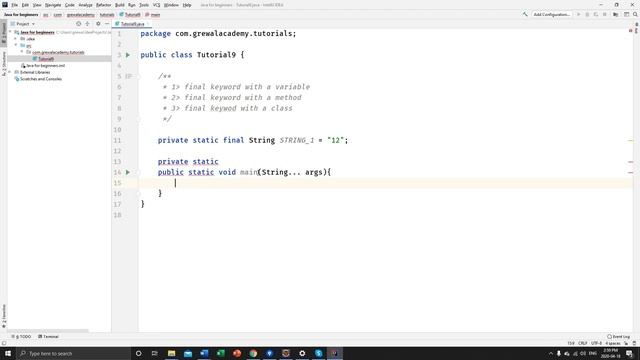Open File Explorer from the taskbar

171,353
